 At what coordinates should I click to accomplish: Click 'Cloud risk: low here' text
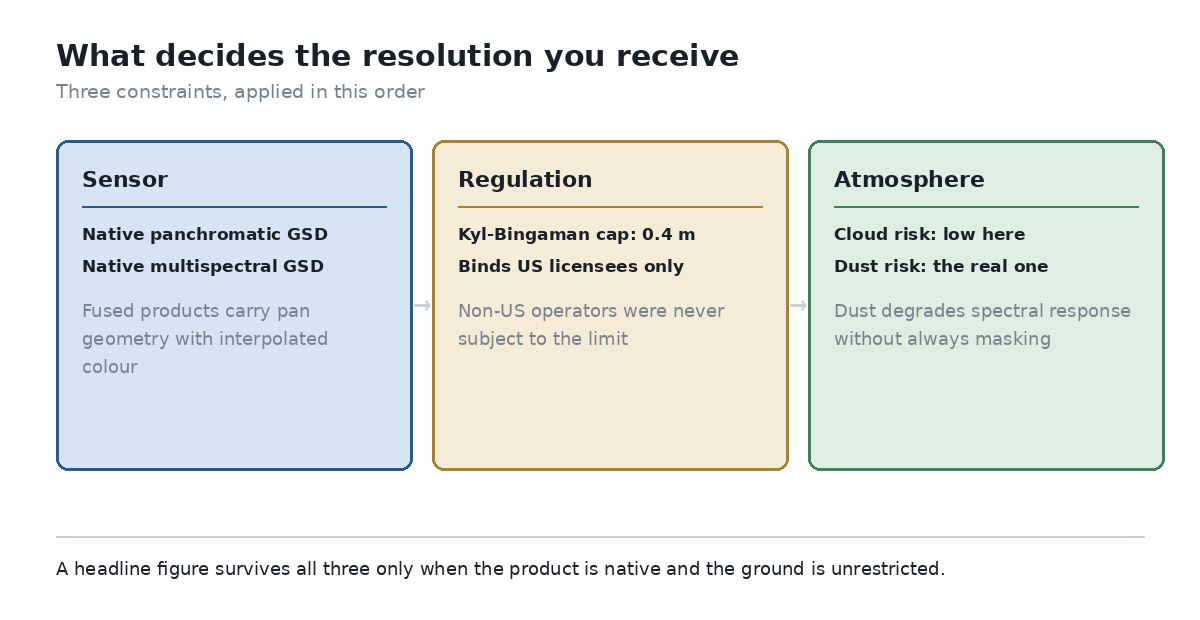pos(929,235)
